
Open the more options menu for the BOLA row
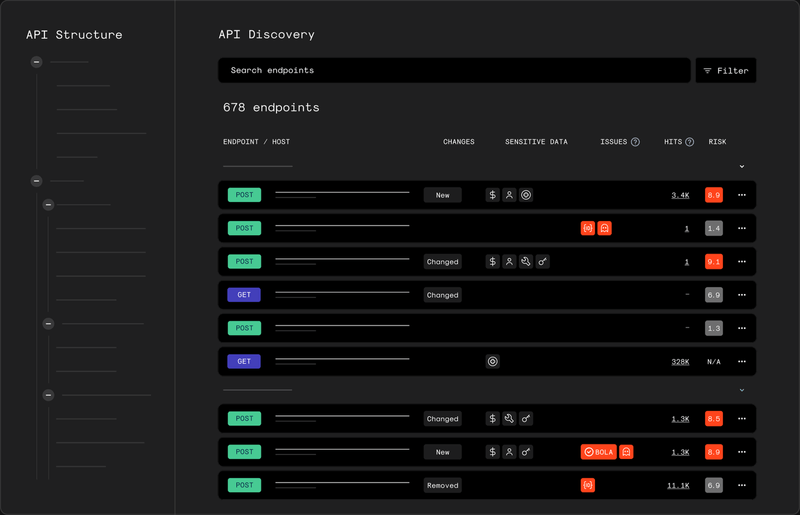[742, 452]
